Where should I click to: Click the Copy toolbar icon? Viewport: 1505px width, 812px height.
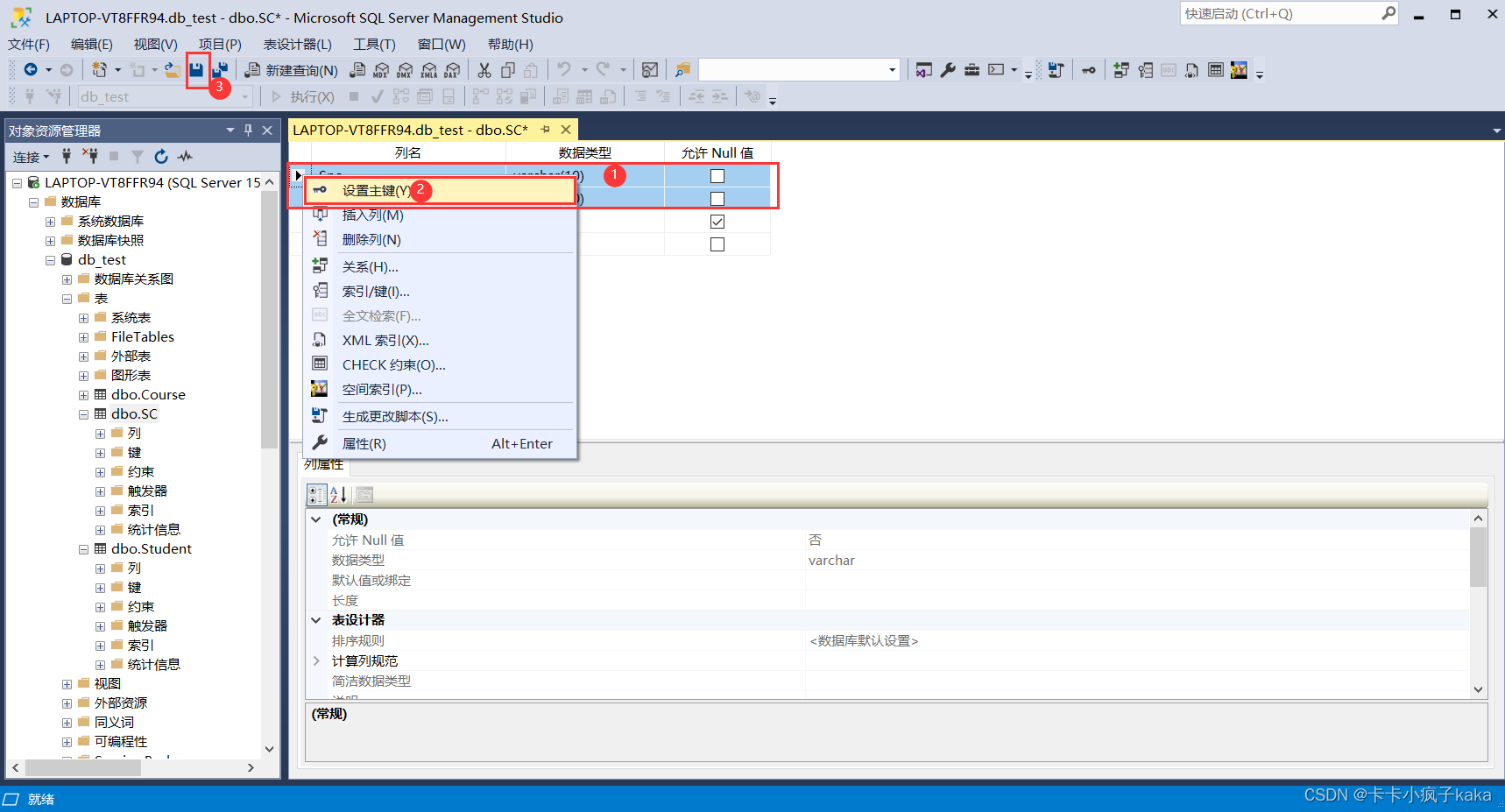[x=508, y=70]
